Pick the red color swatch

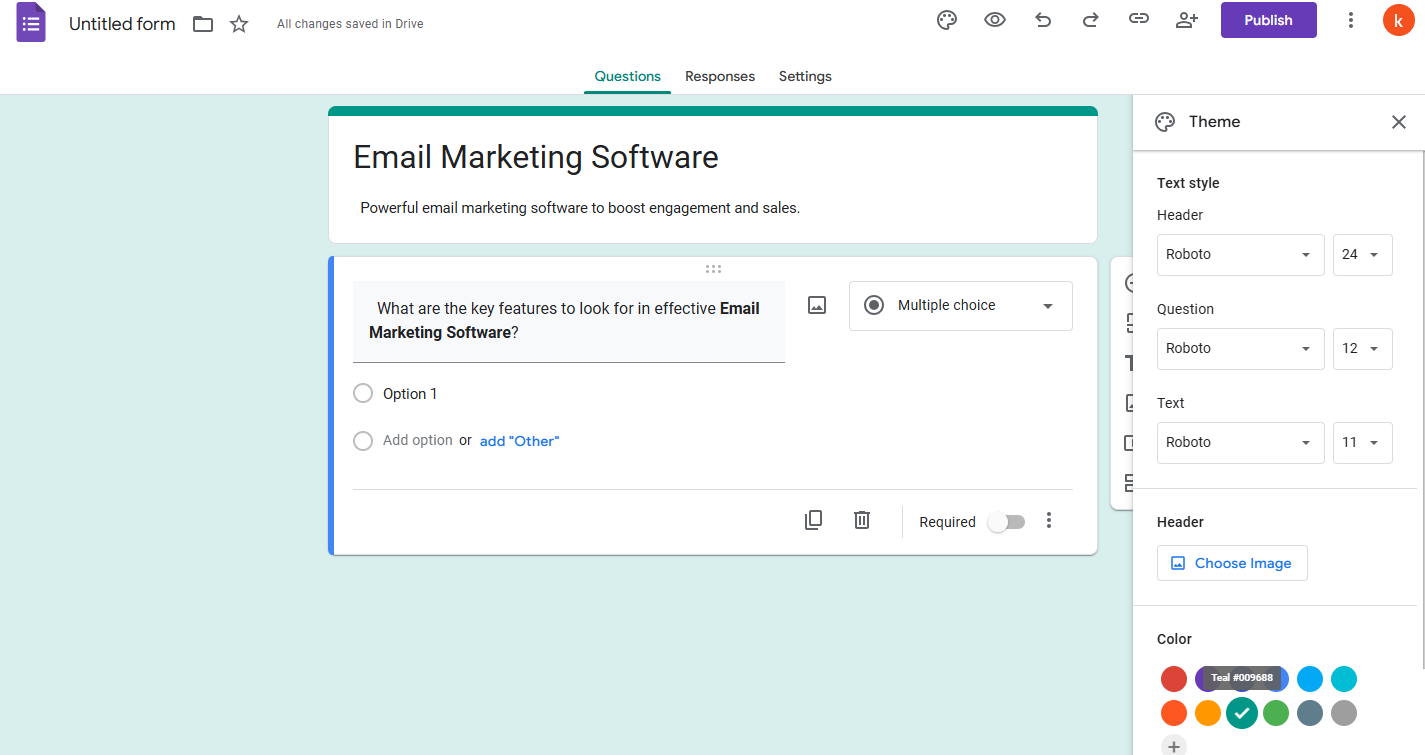tap(1174, 680)
